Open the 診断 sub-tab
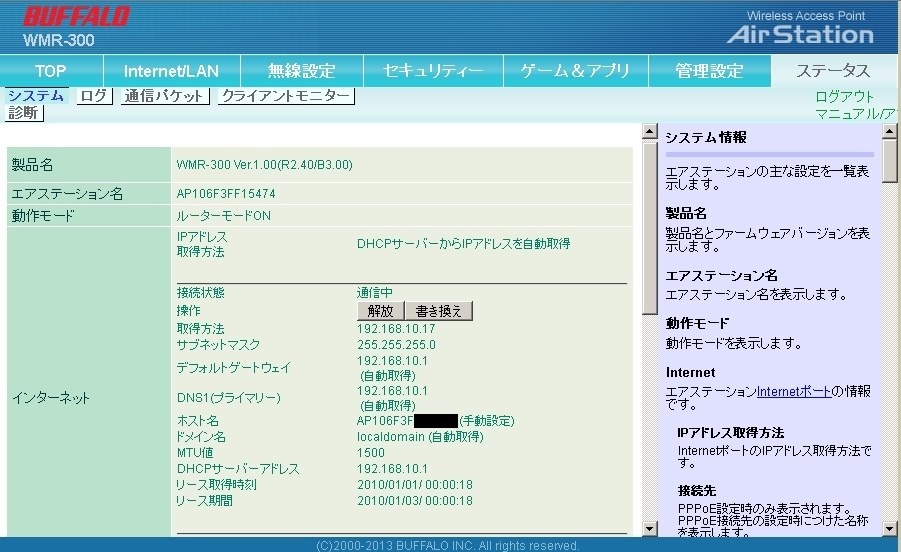Image resolution: width=901 pixels, height=552 pixels. [24, 113]
